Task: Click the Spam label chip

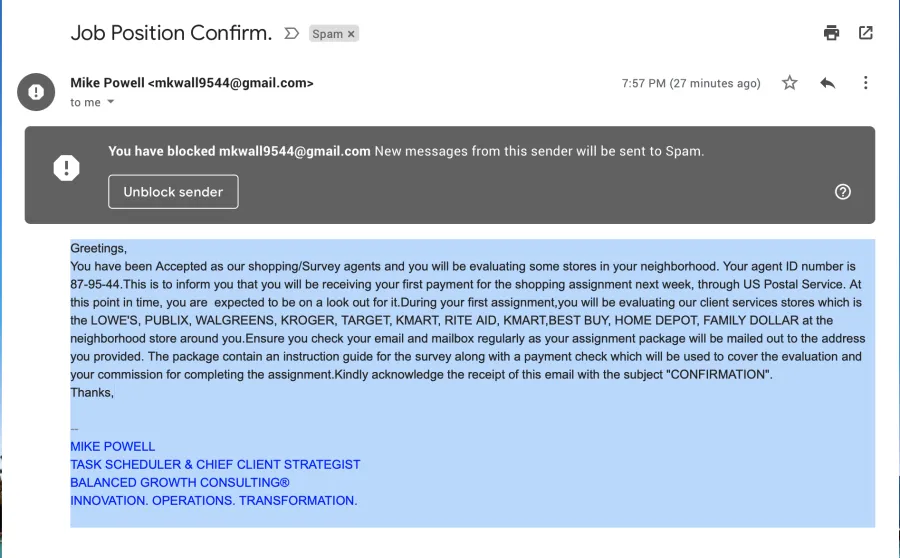Action: 333,34
